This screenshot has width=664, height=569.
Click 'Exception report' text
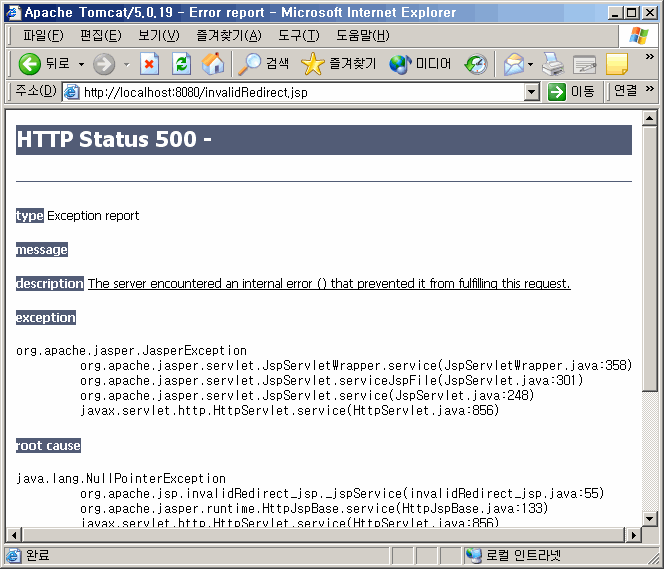pos(93,216)
